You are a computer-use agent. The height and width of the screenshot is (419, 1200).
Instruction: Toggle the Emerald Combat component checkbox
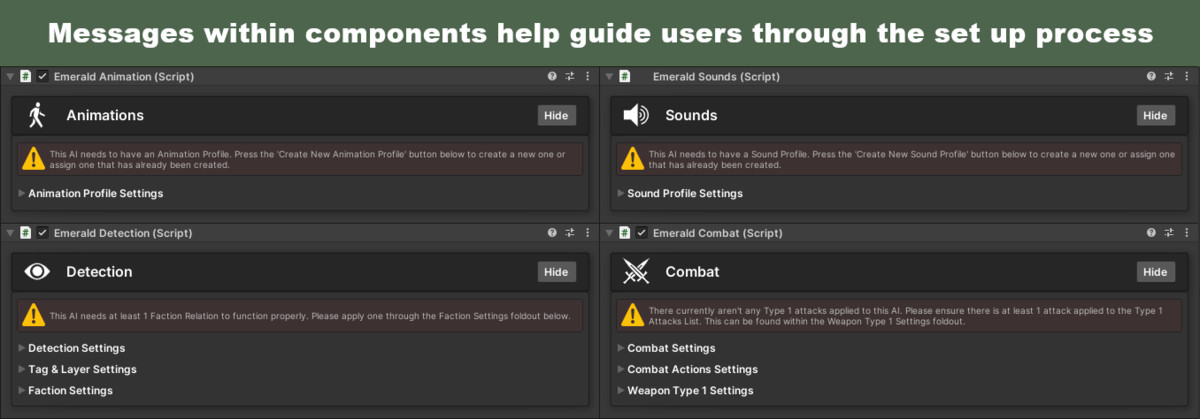point(642,233)
